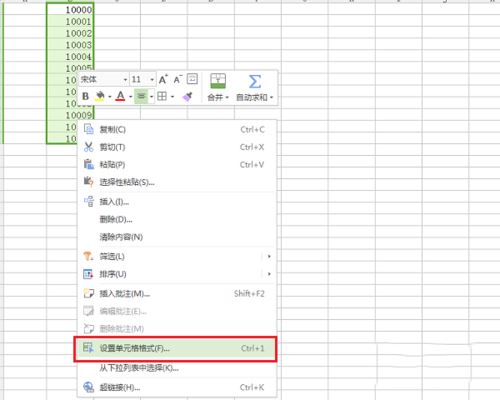The height and width of the screenshot is (400, 500).
Task: Choose 清除内容(N) clear contents
Action: [x=177, y=237]
